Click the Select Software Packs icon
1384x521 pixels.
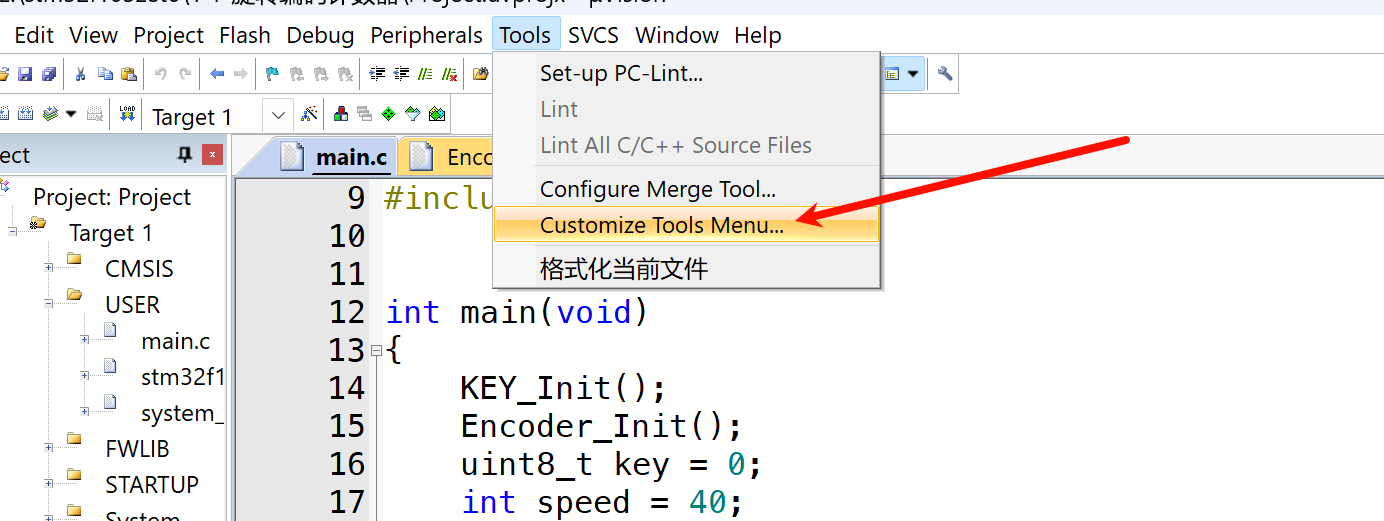tap(412, 113)
